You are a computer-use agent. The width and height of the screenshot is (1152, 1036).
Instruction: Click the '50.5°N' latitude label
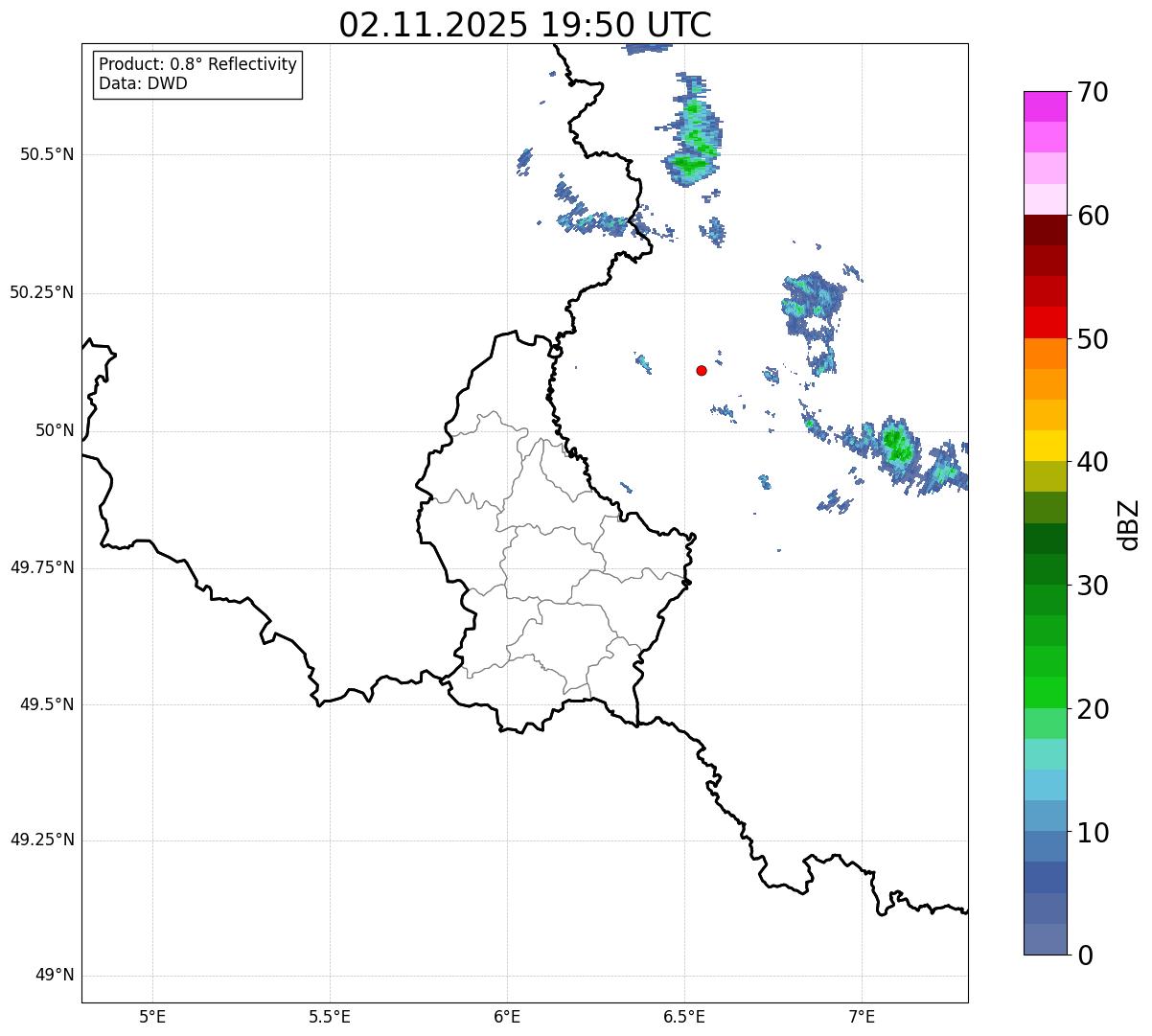pos(47,154)
